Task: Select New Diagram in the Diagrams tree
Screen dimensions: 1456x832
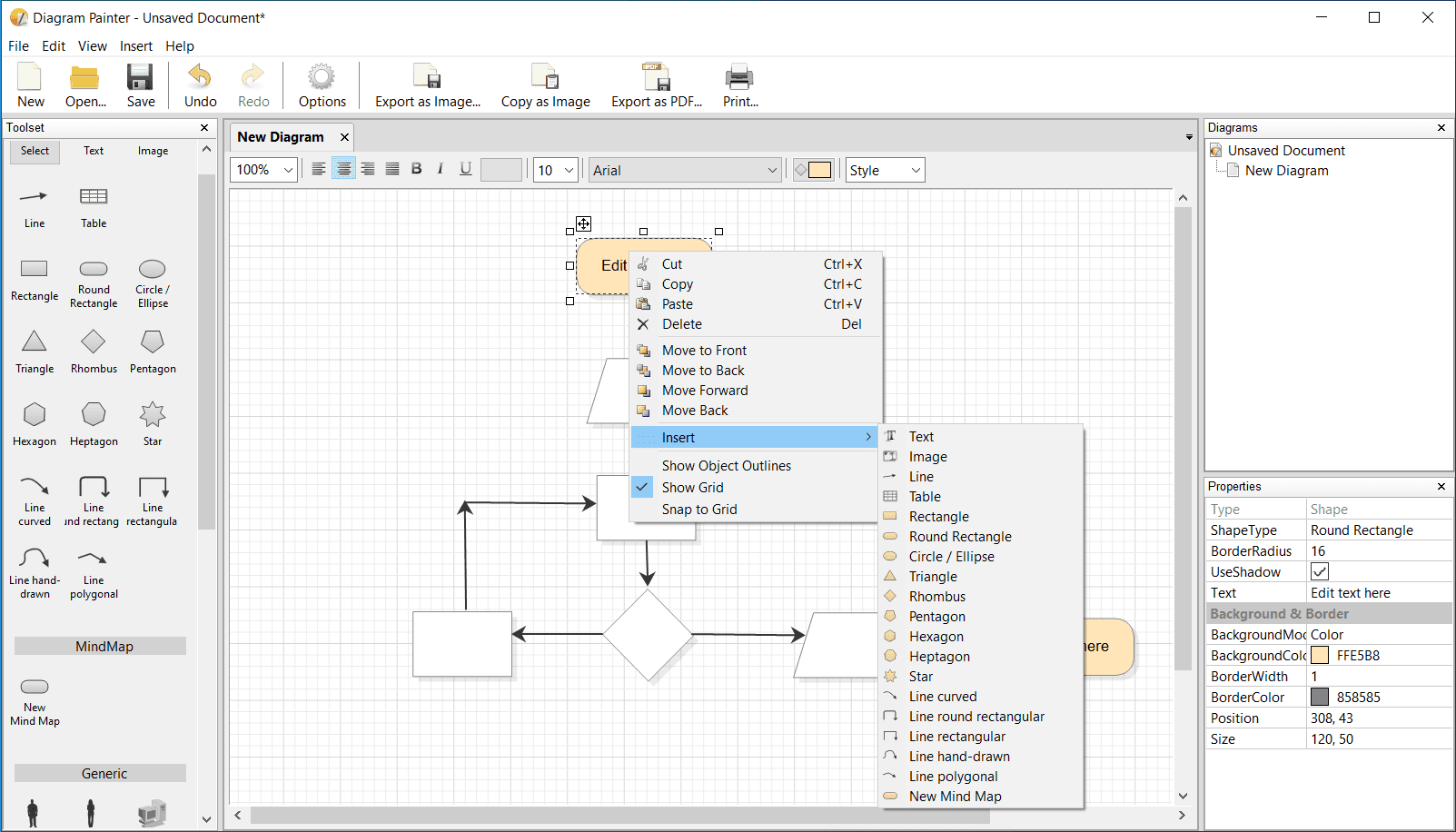Action: point(1286,171)
